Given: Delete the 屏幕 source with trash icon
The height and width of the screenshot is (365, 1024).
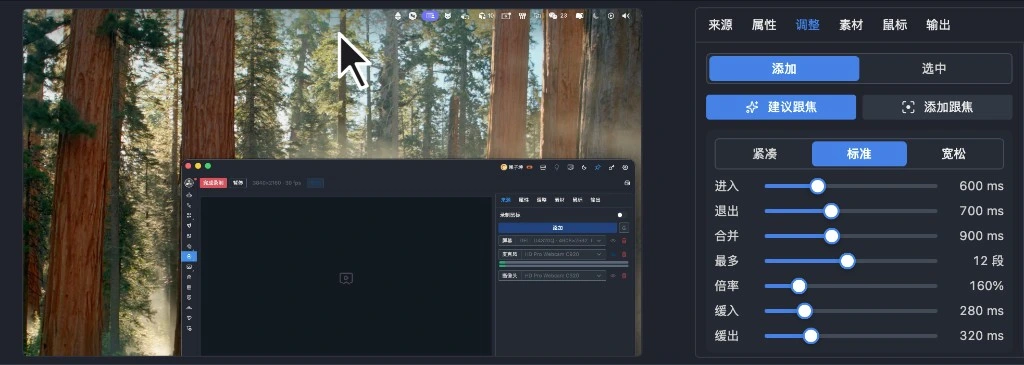Looking at the screenshot, I should [624, 241].
